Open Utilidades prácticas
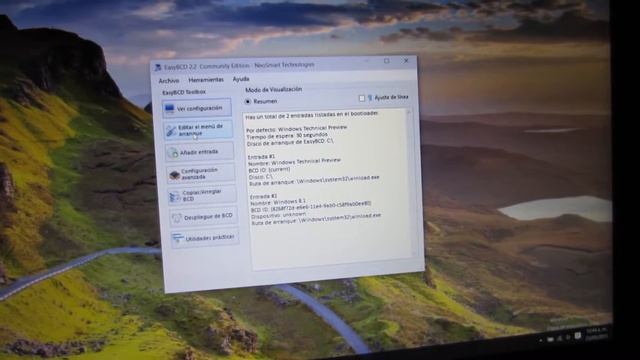640x360 pixels. (x=205, y=238)
